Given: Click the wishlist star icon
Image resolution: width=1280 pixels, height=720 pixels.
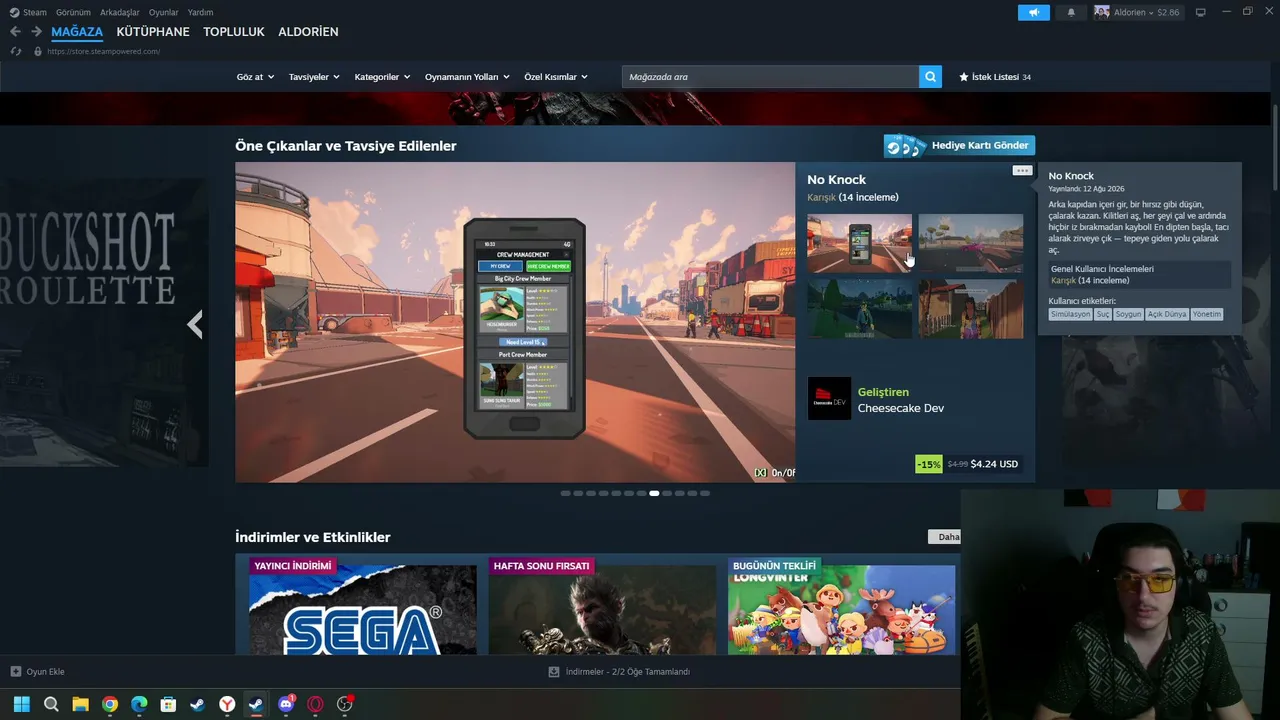Looking at the screenshot, I should pyautogui.click(x=964, y=77).
